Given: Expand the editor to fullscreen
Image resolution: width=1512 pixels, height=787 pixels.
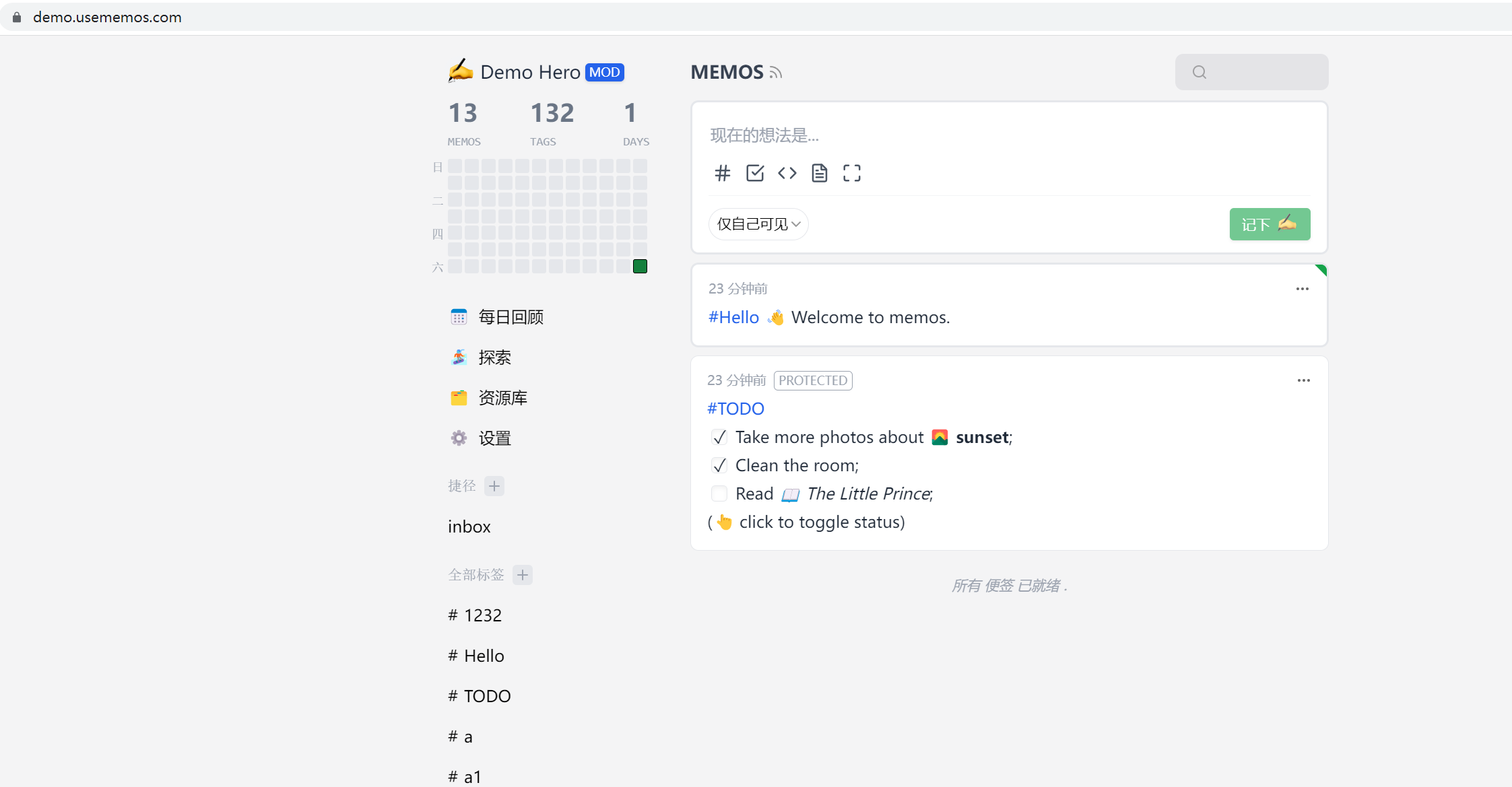Looking at the screenshot, I should coord(851,173).
